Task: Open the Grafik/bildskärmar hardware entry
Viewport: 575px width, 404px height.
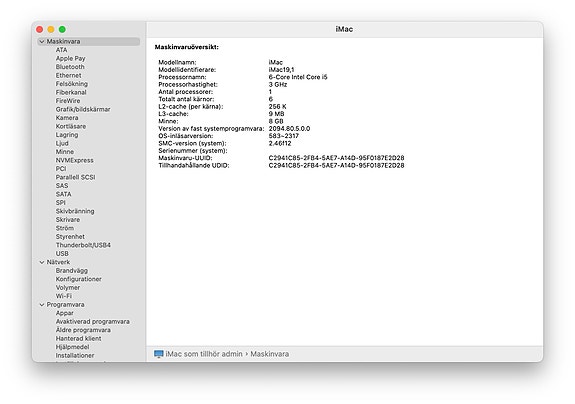Action: pyautogui.click(x=83, y=109)
